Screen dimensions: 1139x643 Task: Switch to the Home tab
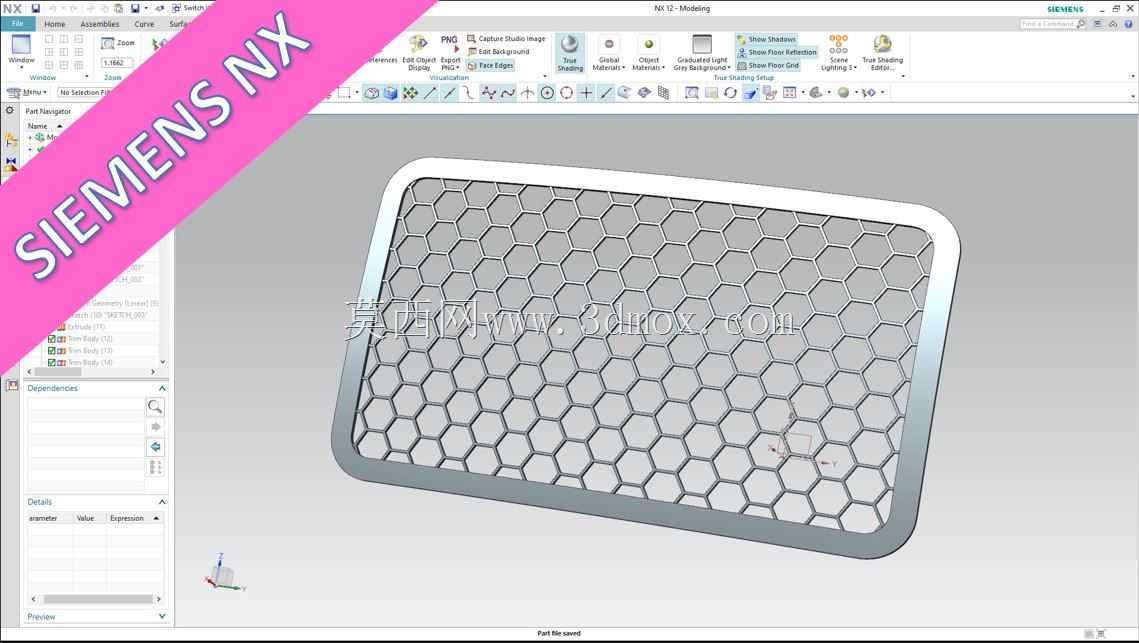[54, 24]
